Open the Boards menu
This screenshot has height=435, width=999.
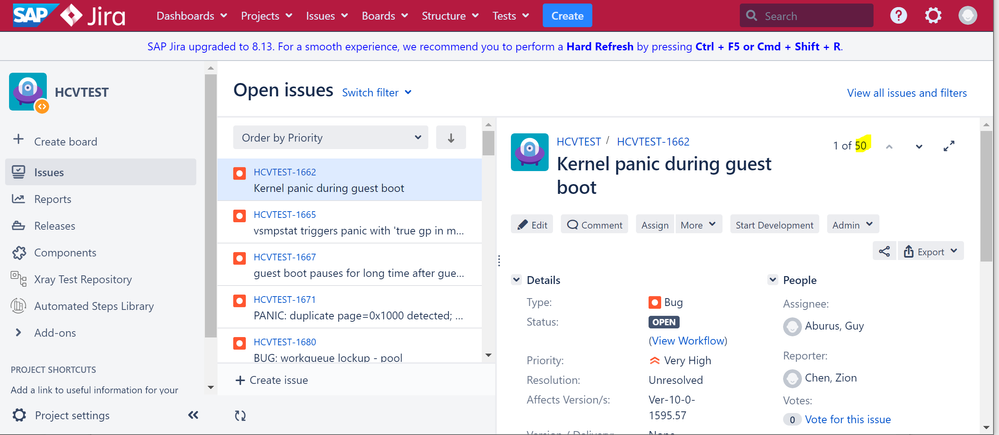[x=385, y=16]
